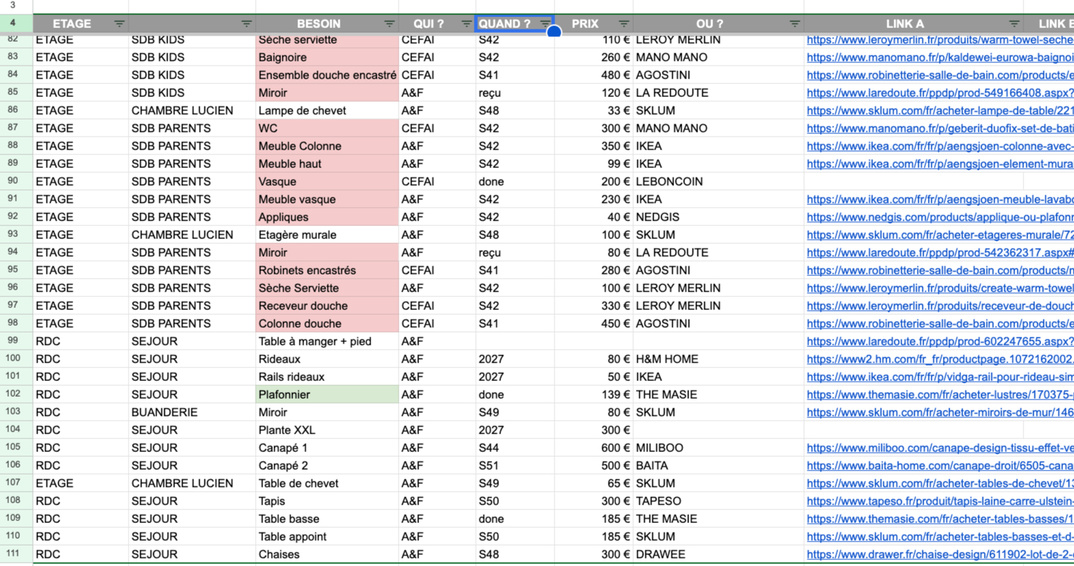Image resolution: width=1074 pixels, height=566 pixels.
Task: Select the ETAGE header cell
Action: [80, 24]
